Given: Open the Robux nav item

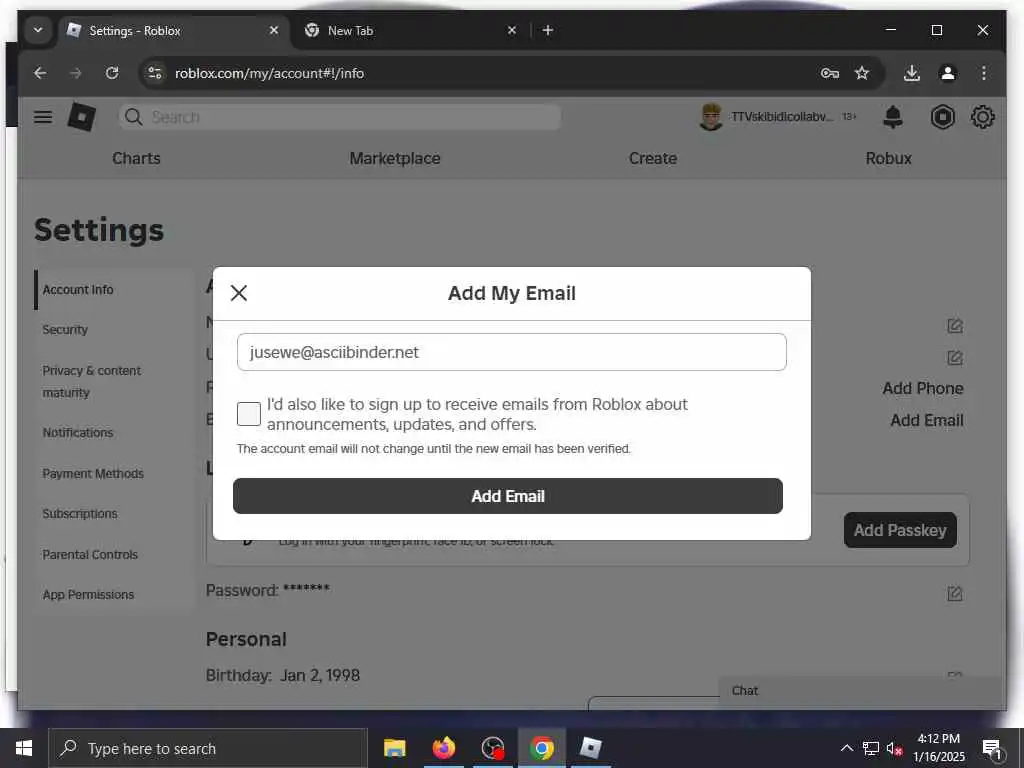Looking at the screenshot, I should (888, 158).
